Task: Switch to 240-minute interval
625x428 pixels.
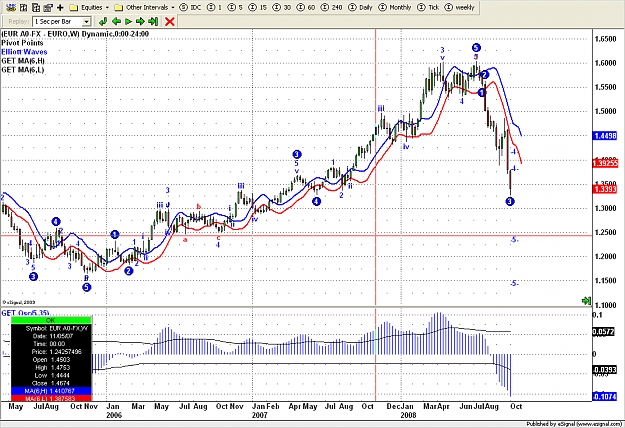Action: click(332, 7)
